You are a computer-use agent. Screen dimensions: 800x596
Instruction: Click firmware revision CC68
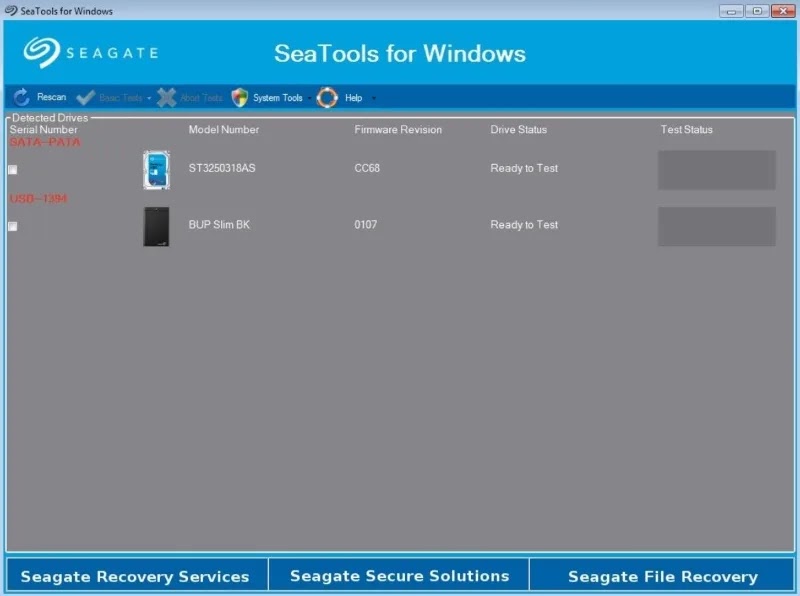[x=367, y=168]
